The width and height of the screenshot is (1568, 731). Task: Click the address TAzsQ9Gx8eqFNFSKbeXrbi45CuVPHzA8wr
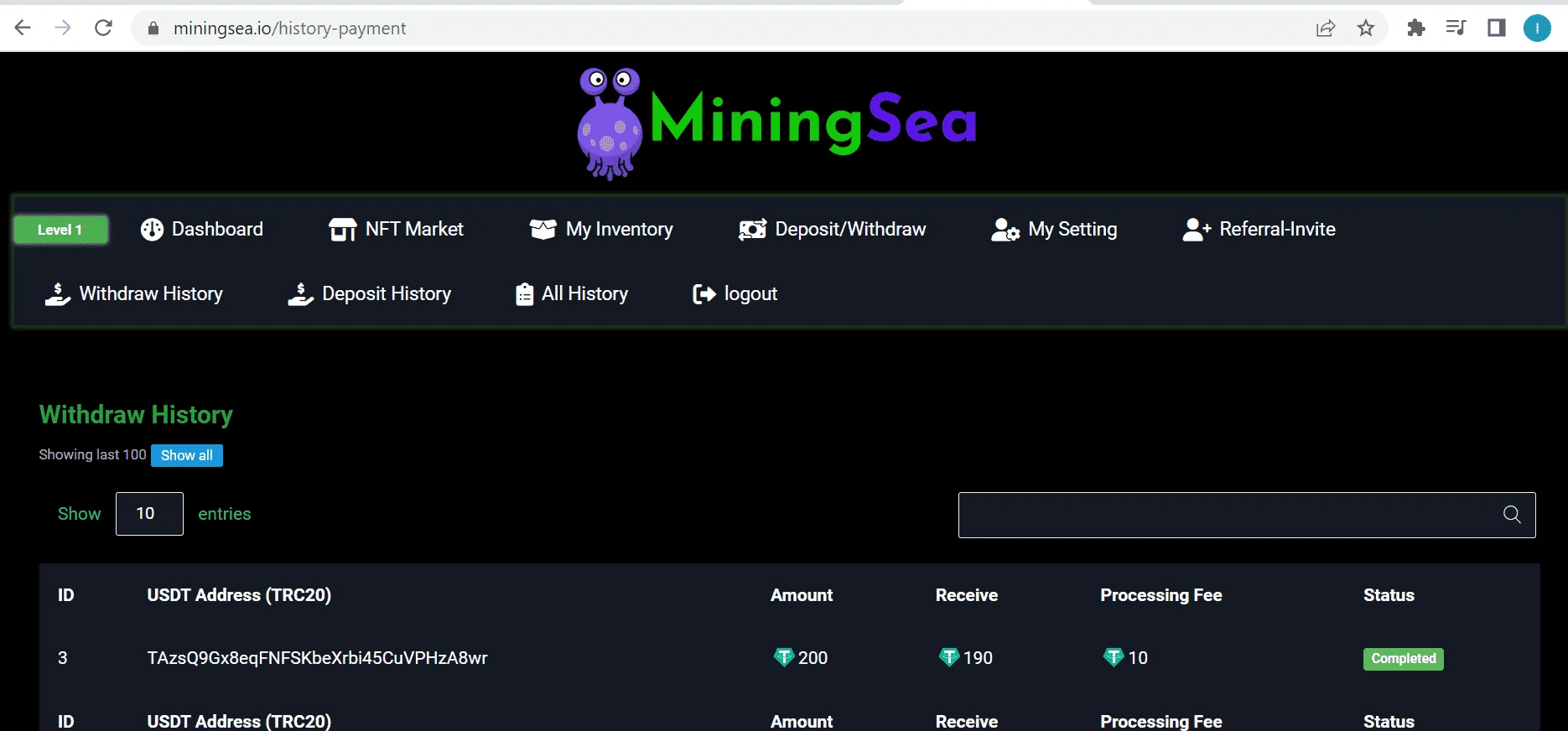(x=317, y=658)
